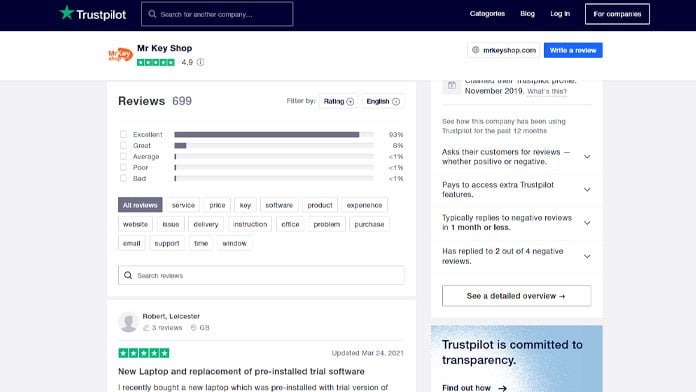Select the 'software' review topic tag

[279, 205]
